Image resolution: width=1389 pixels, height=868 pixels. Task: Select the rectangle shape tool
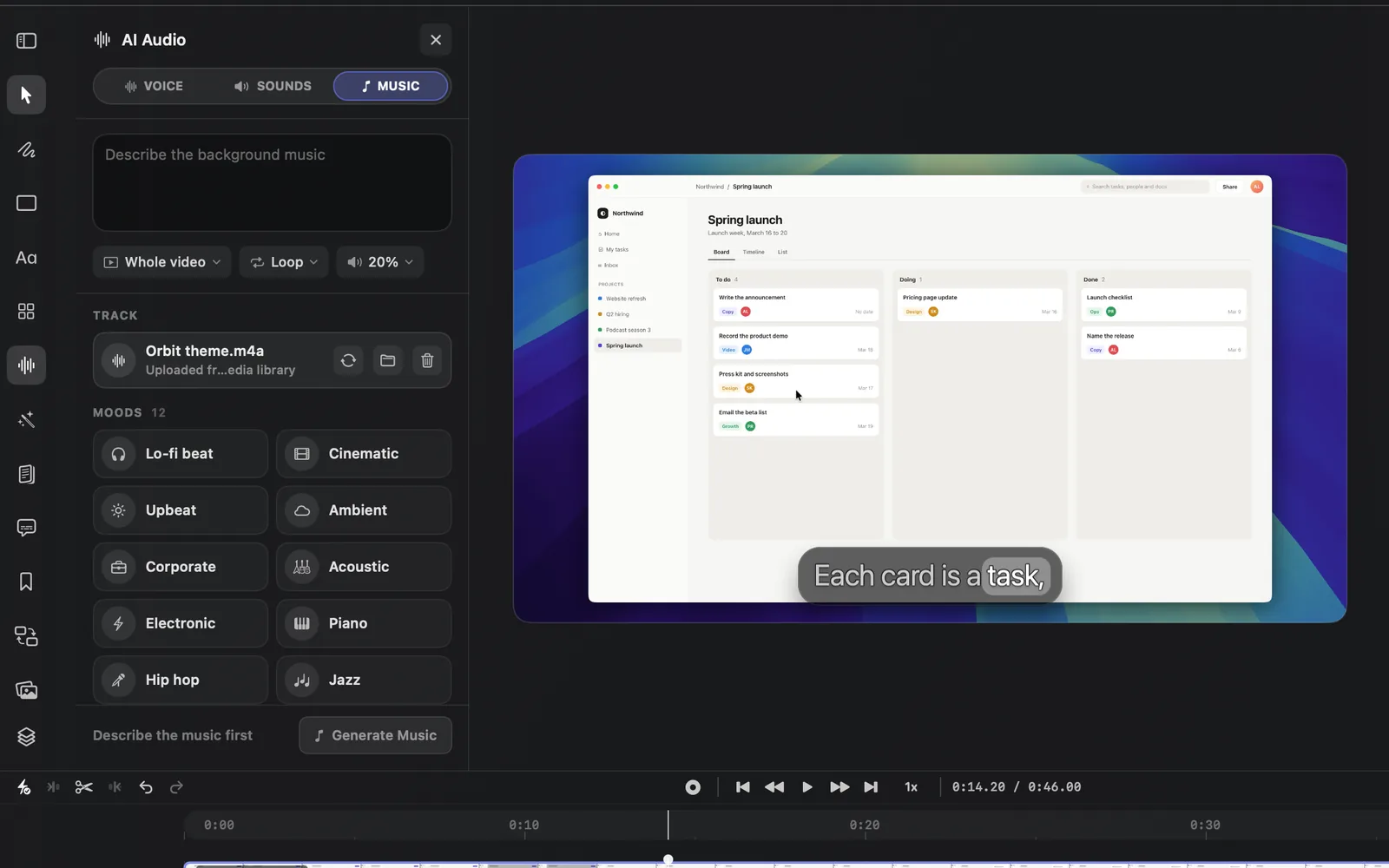click(x=26, y=203)
